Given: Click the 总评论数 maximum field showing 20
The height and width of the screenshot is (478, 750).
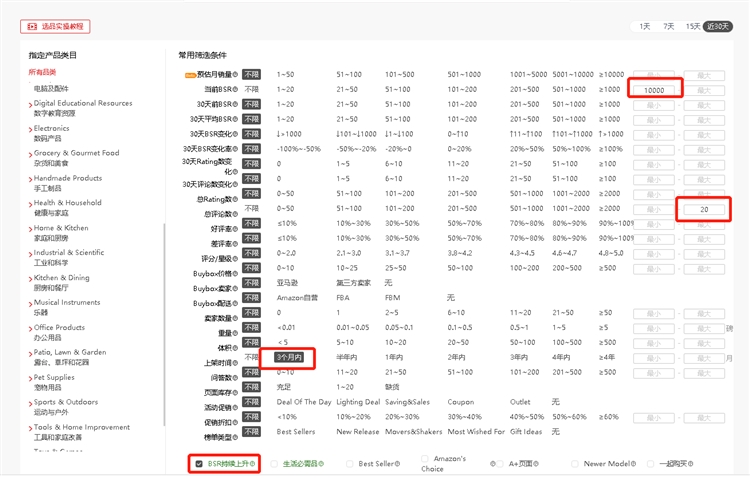Looking at the screenshot, I should click(x=704, y=209).
